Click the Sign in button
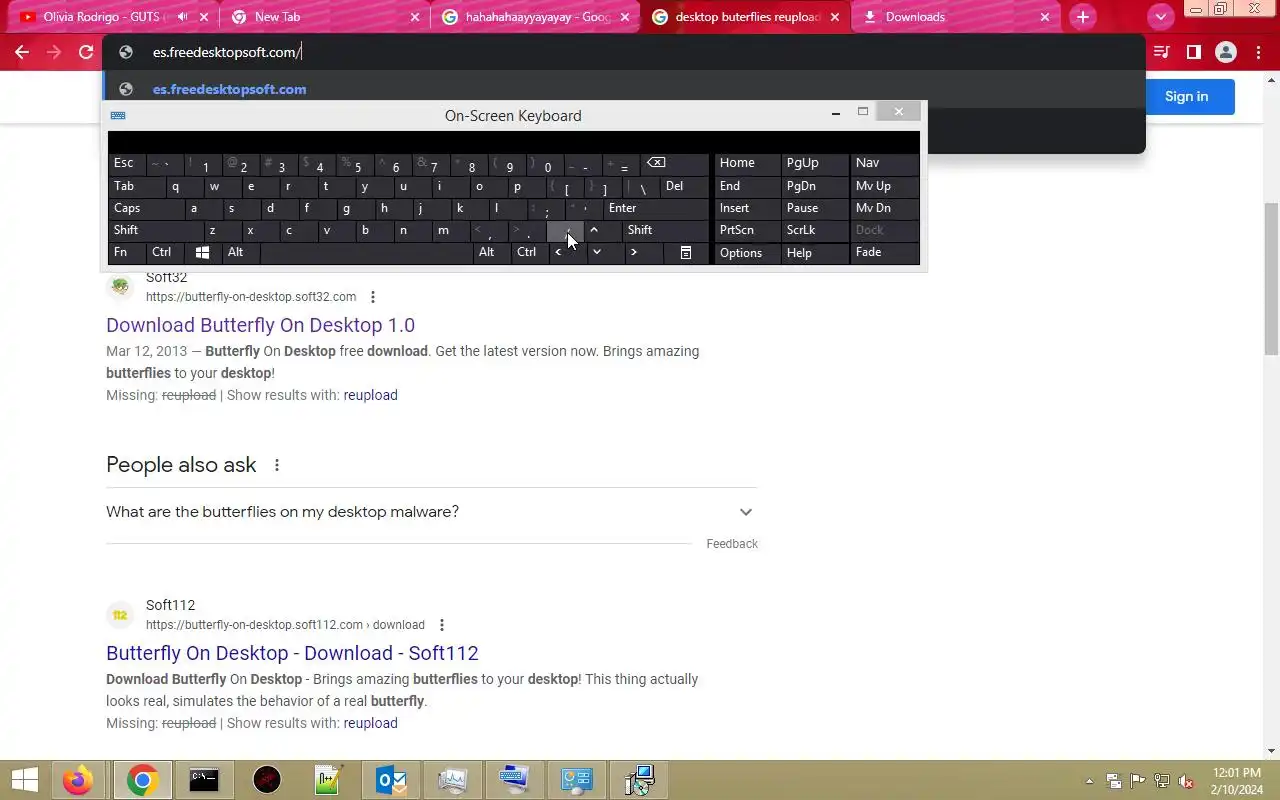Viewport: 1280px width, 800px height. (1186, 96)
